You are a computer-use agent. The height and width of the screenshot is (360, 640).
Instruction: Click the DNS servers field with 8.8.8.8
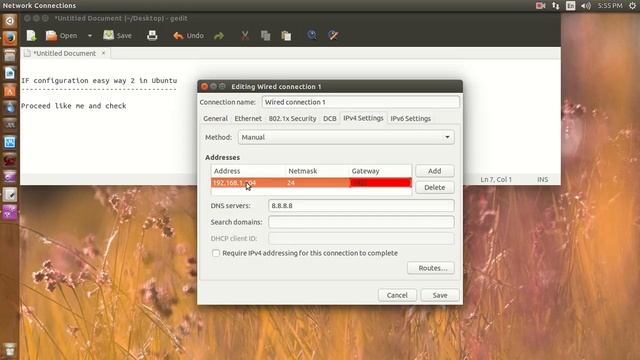(361, 206)
